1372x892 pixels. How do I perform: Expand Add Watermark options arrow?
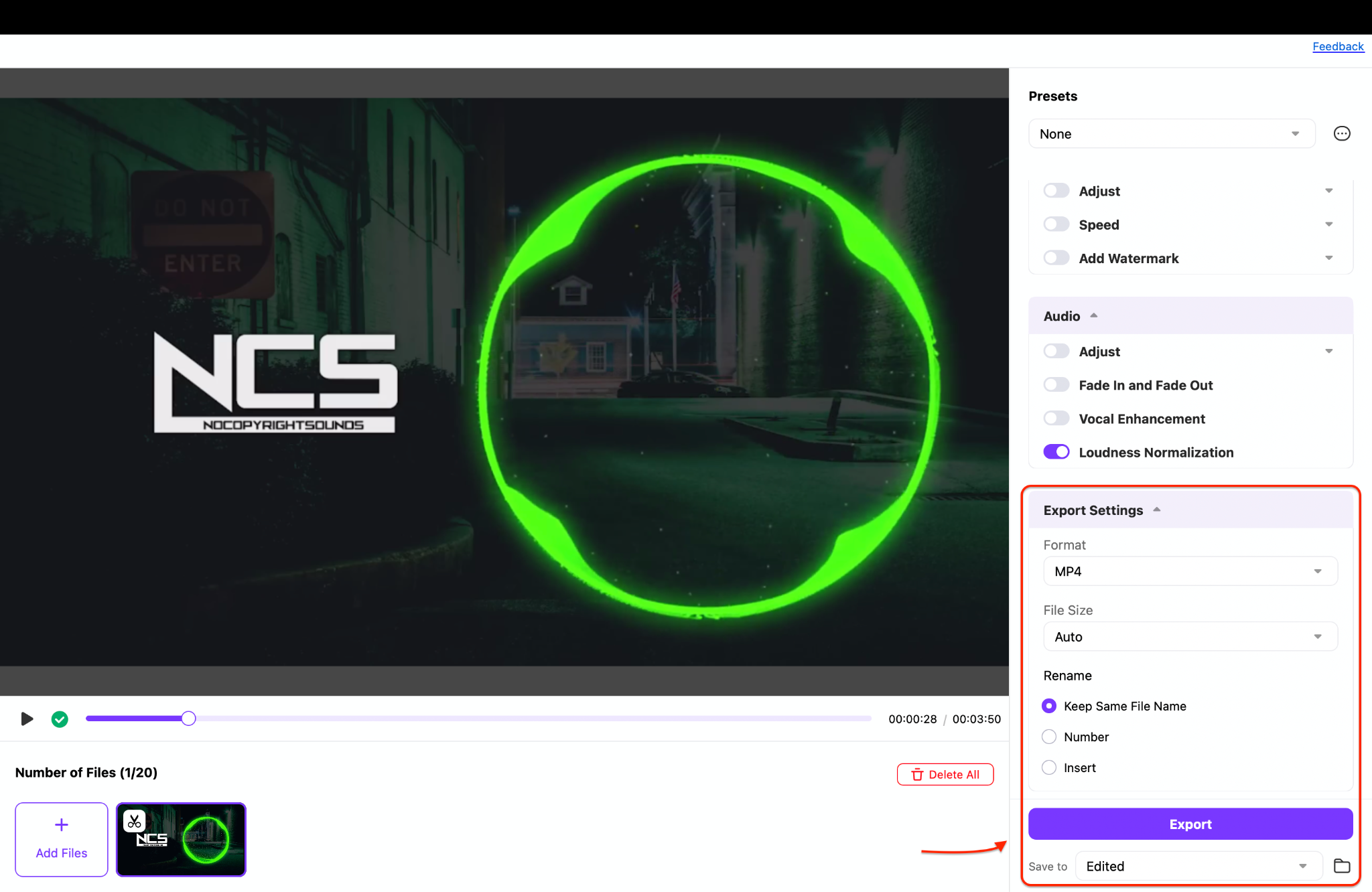pyautogui.click(x=1329, y=258)
